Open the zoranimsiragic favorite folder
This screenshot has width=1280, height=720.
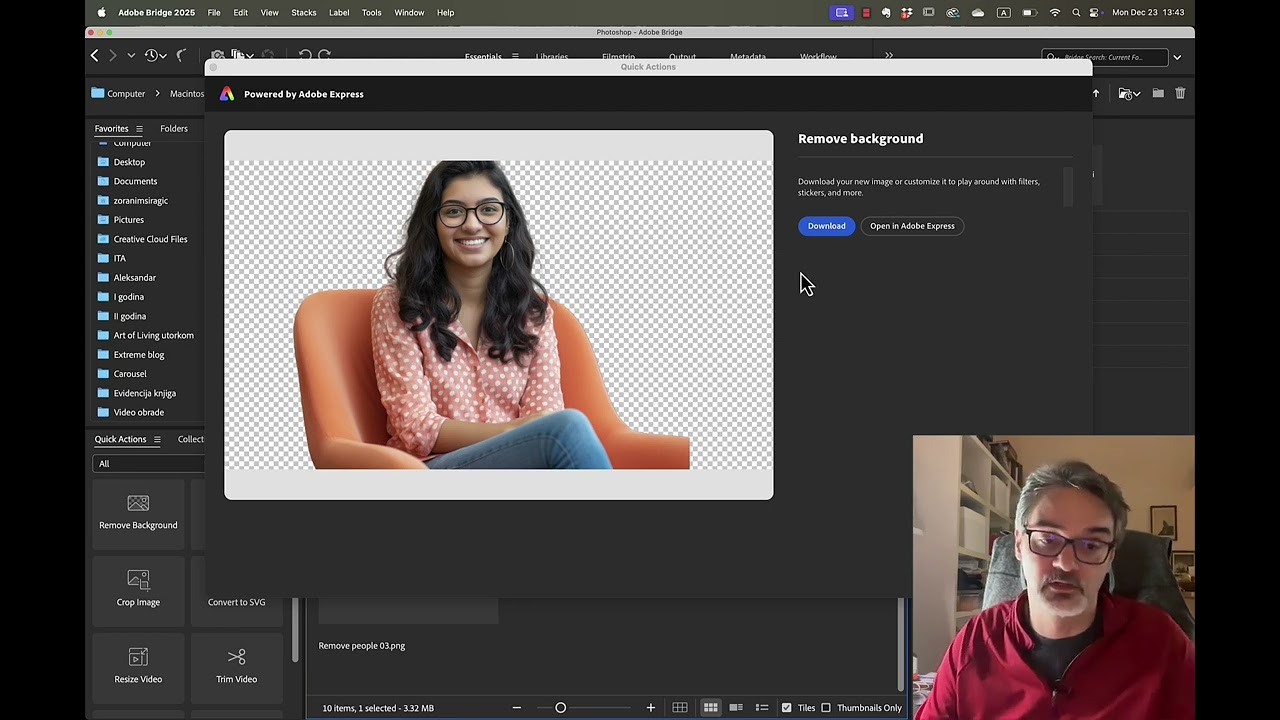pos(140,200)
